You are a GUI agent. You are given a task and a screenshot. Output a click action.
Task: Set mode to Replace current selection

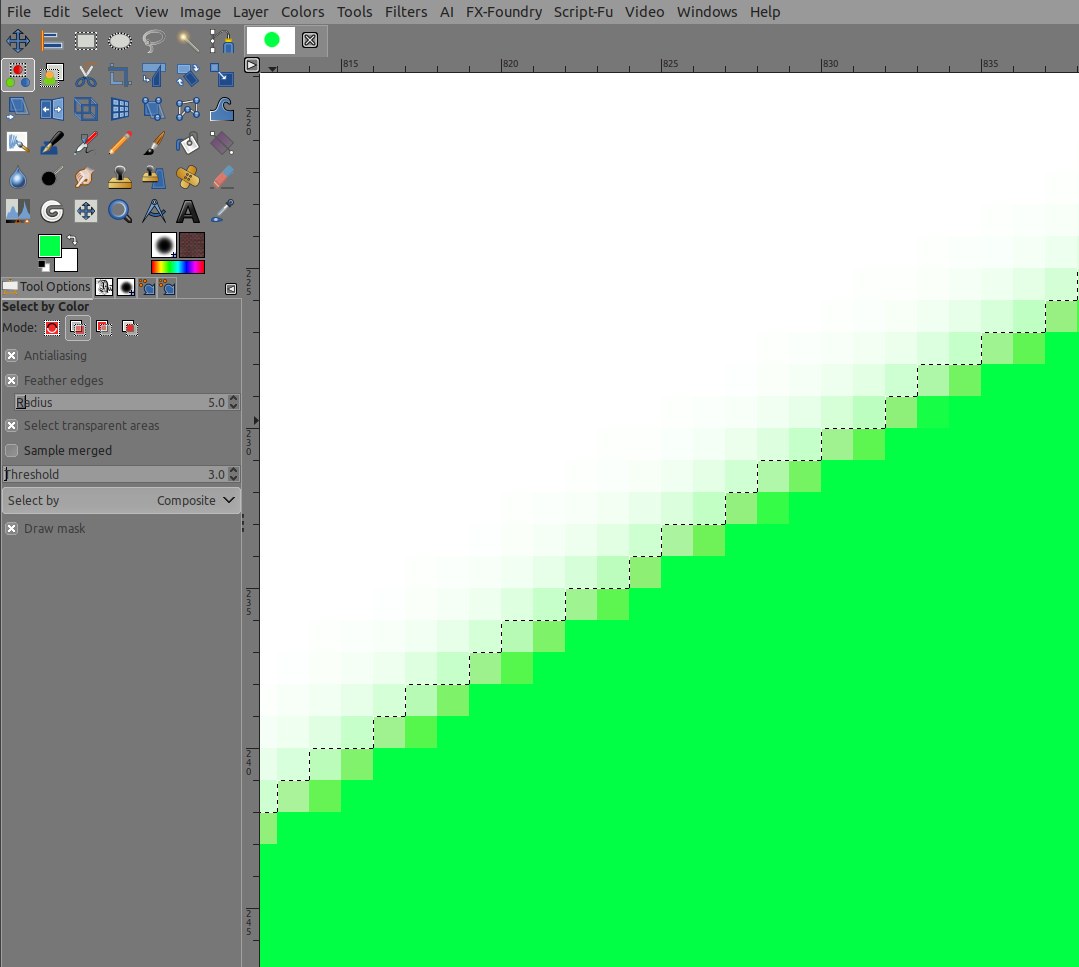pyautogui.click(x=52, y=328)
